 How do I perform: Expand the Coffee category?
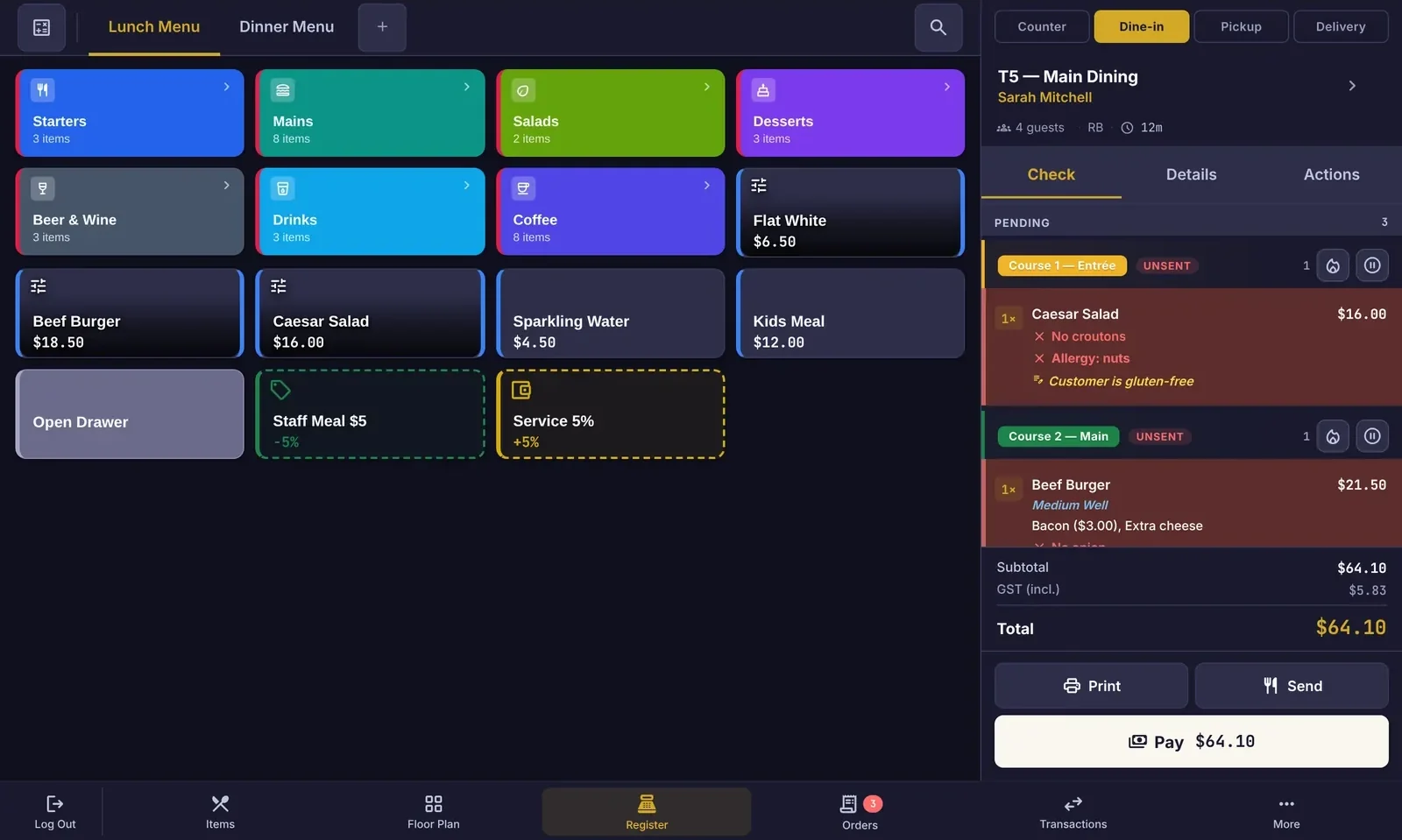tap(611, 212)
